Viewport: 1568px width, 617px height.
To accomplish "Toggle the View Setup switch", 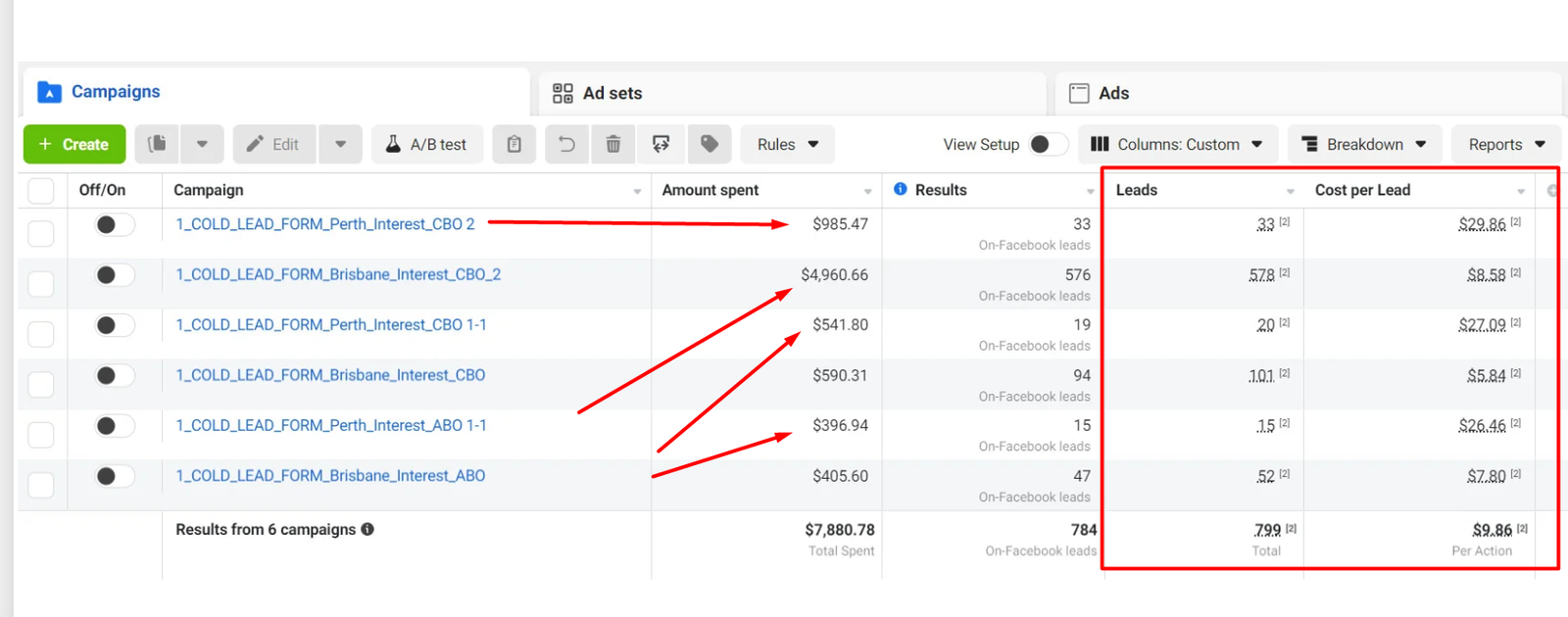I will point(1046,144).
